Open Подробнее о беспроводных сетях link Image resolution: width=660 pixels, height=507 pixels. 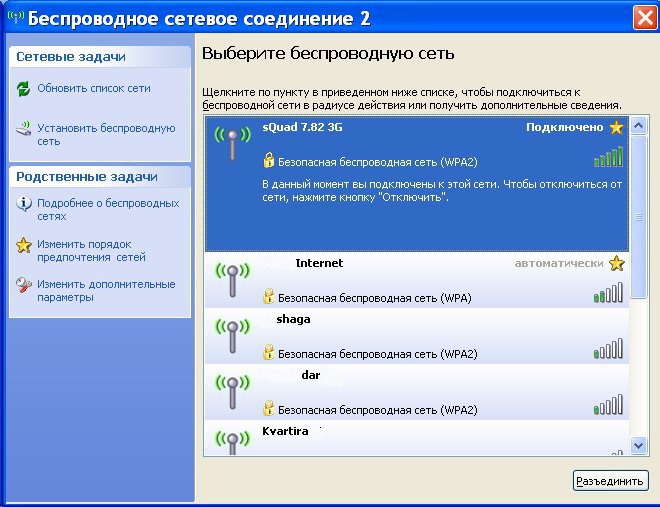click(x=108, y=210)
